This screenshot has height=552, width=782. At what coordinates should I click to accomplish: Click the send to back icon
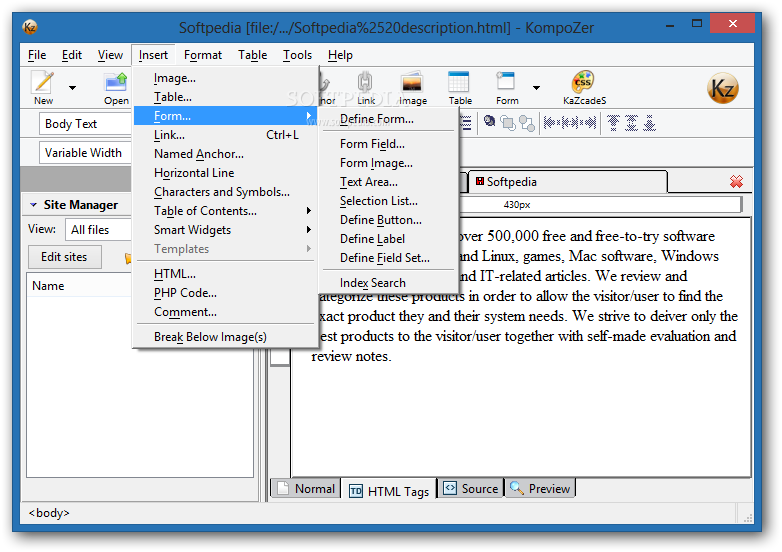coord(527,123)
